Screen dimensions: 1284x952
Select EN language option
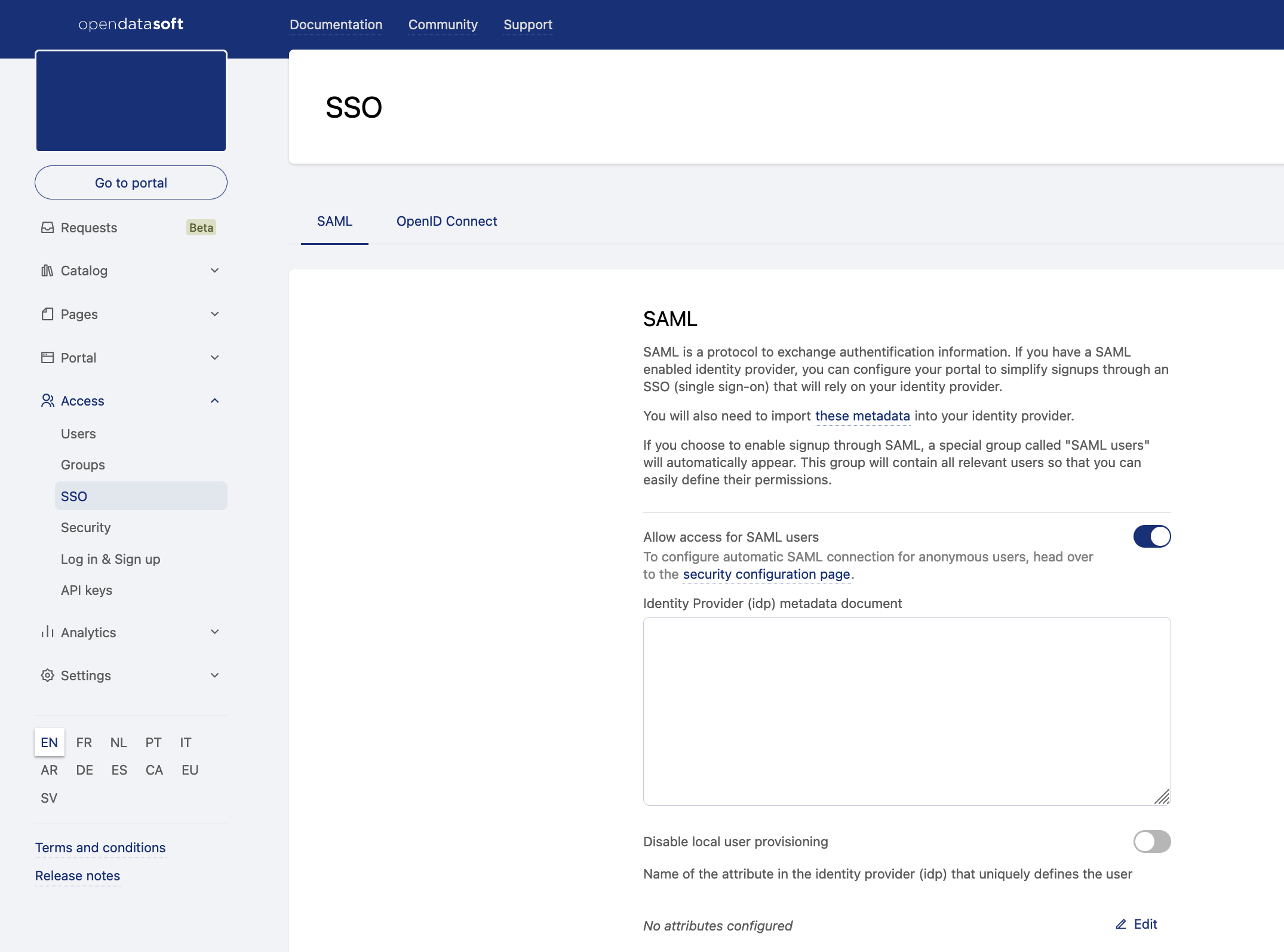coord(50,742)
